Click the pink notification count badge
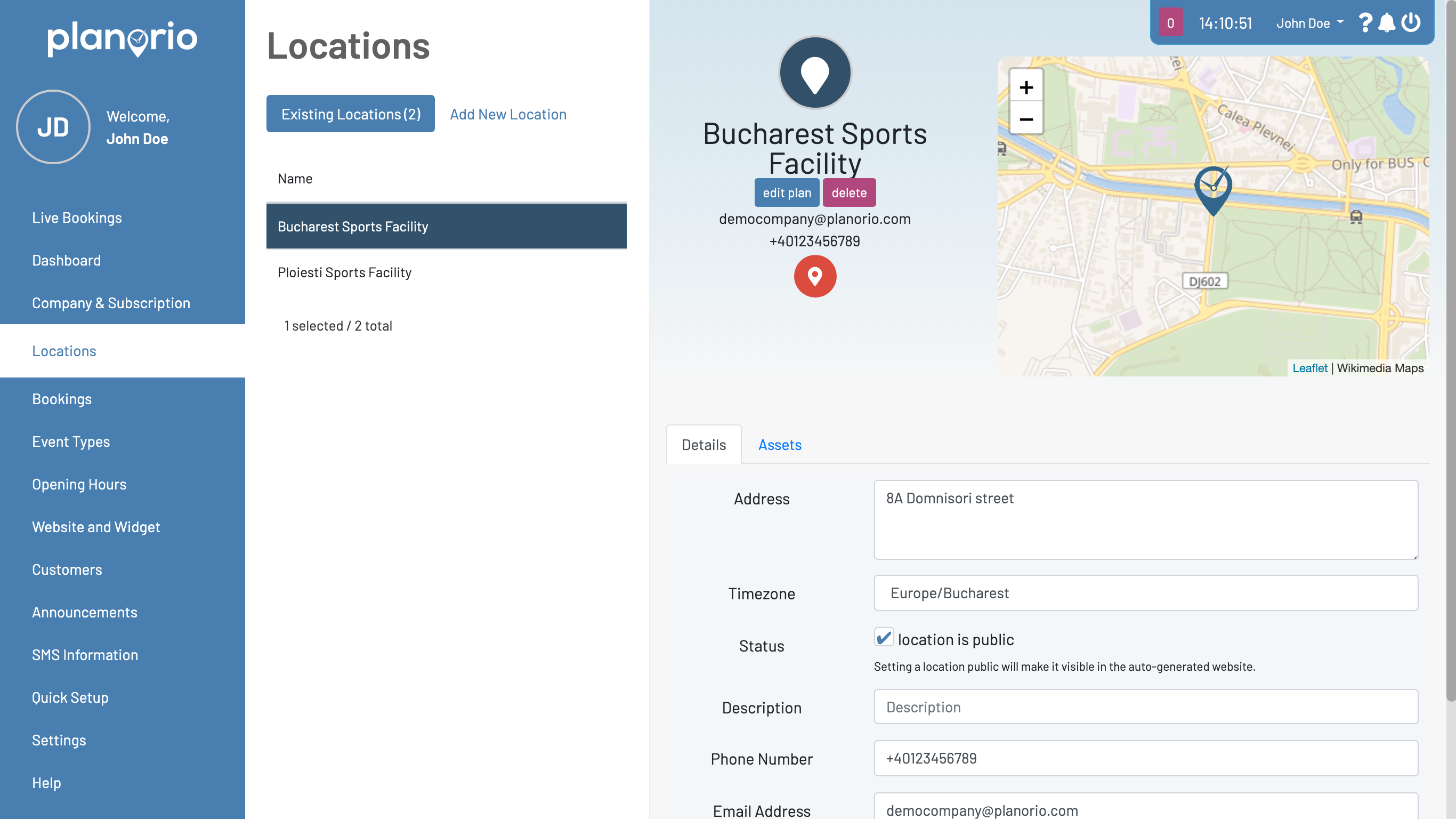Screen dimensions: 1456x819 click(1170, 22)
